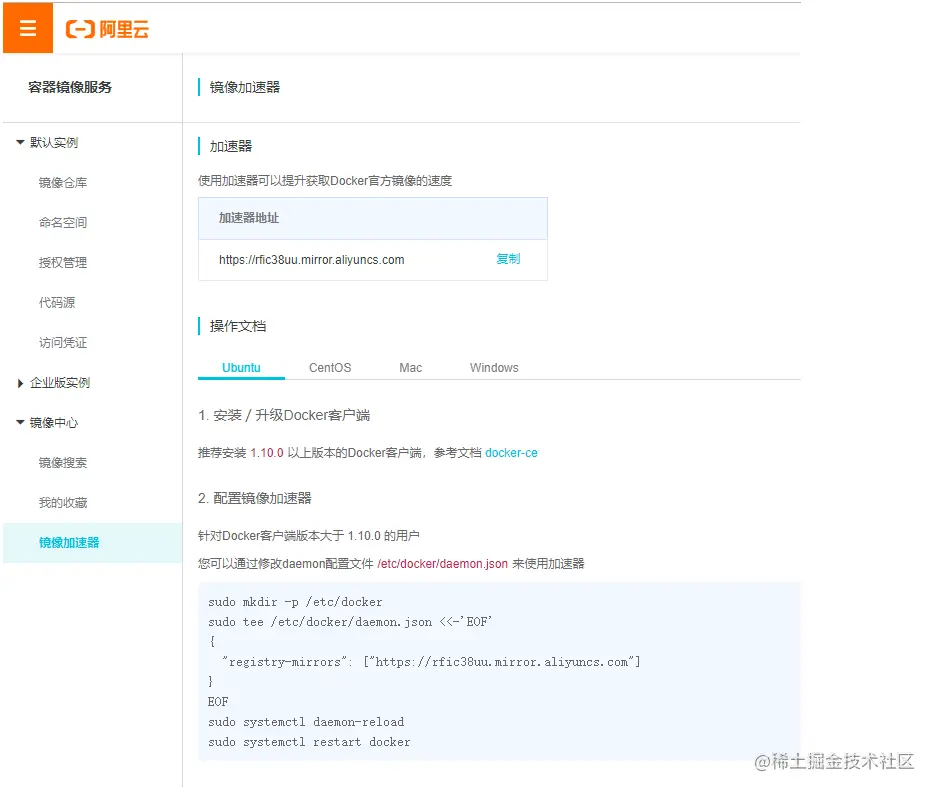Click the /etc/docker/daemon.json path text

coord(443,564)
